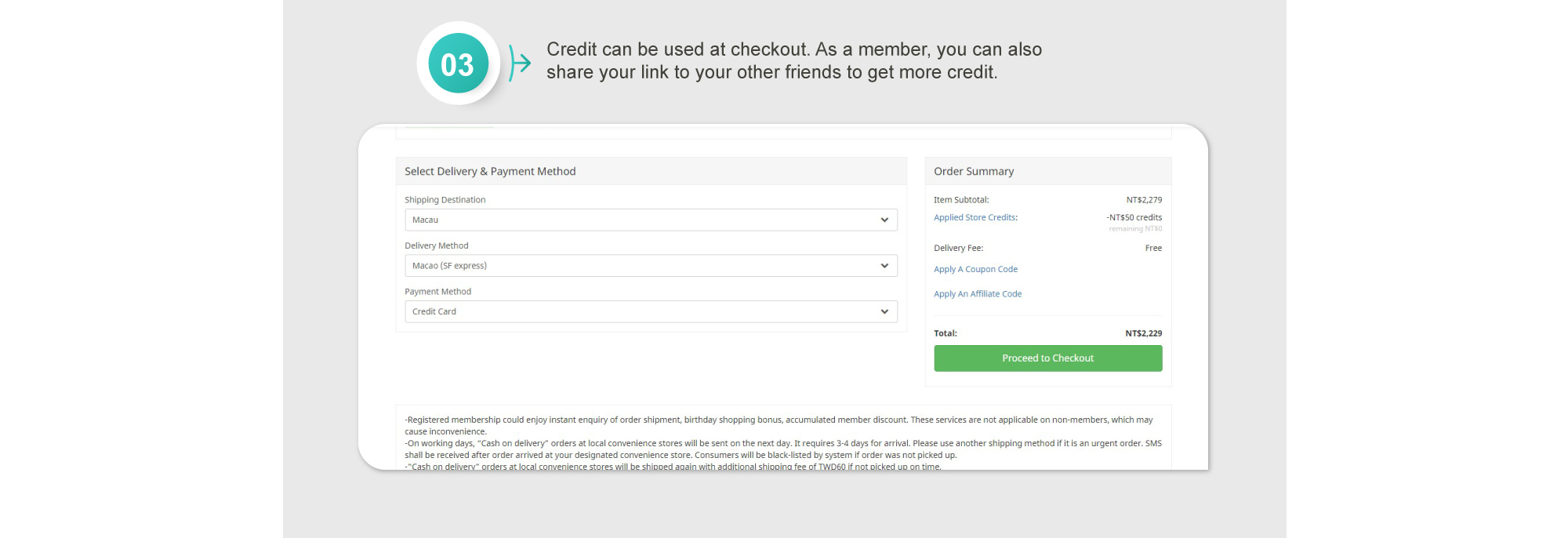Viewport: 1568px width, 538px height.
Task: Click the Item Subtotal value NT$2,279
Action: coord(1144,200)
